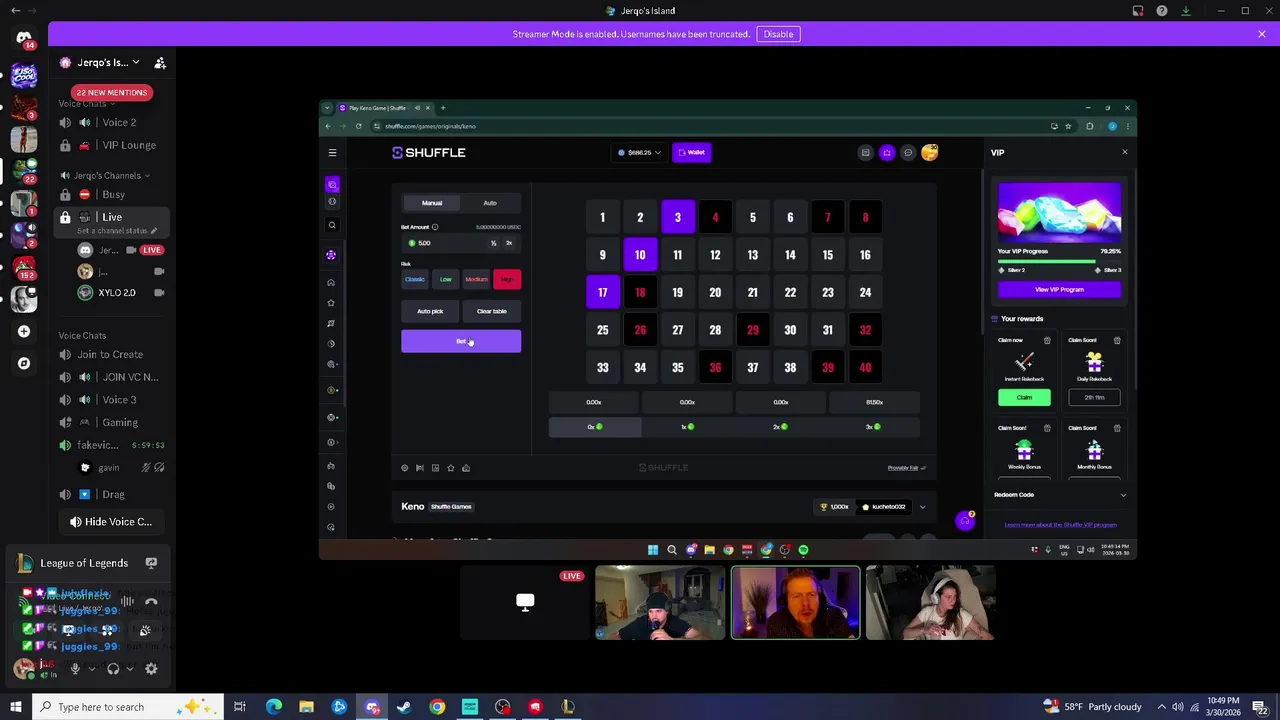Screen dimensions: 1280x720
Task: Click the favorite star icon below the Keno board
Action: coord(451,468)
